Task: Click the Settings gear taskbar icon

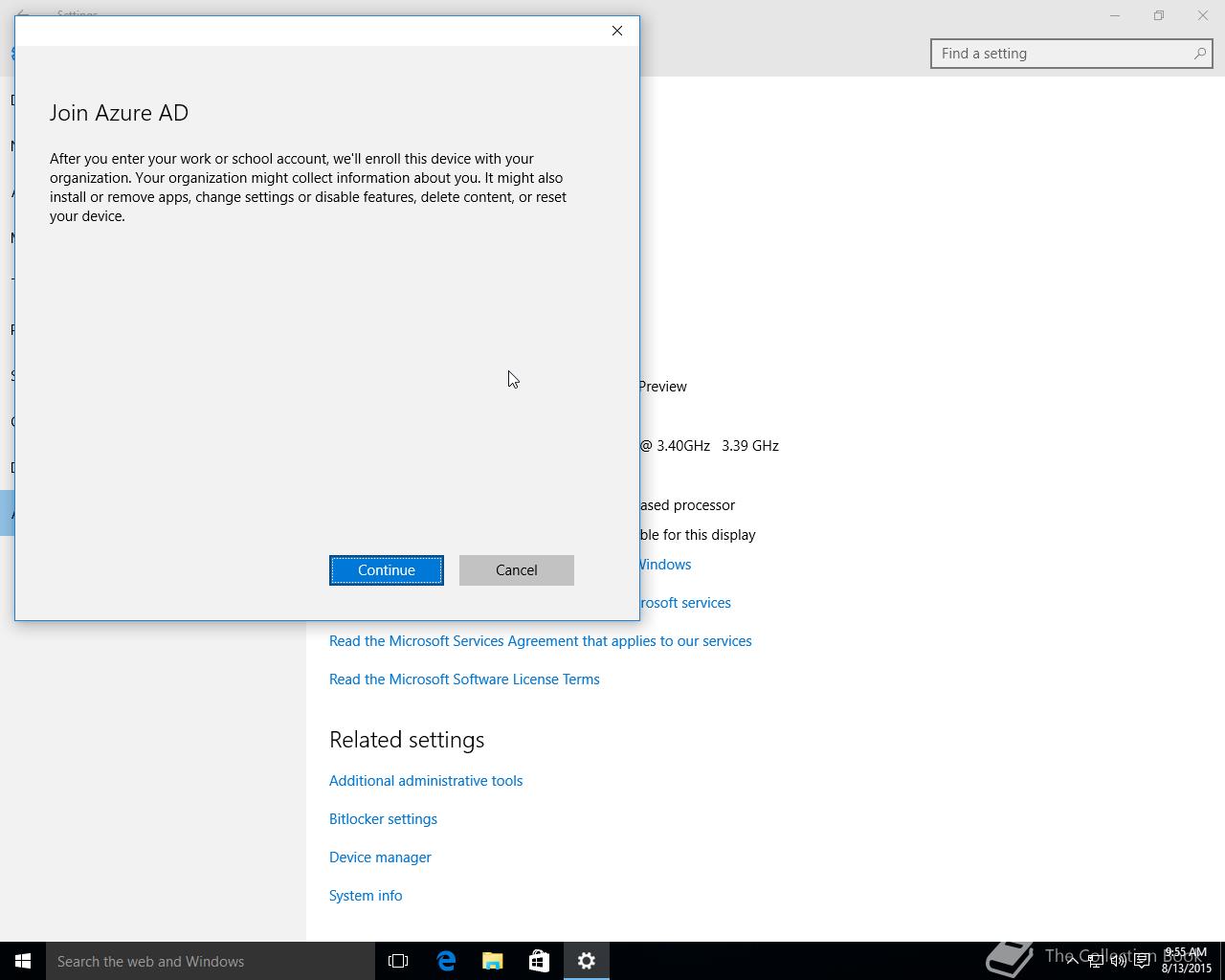Action: tap(586, 961)
